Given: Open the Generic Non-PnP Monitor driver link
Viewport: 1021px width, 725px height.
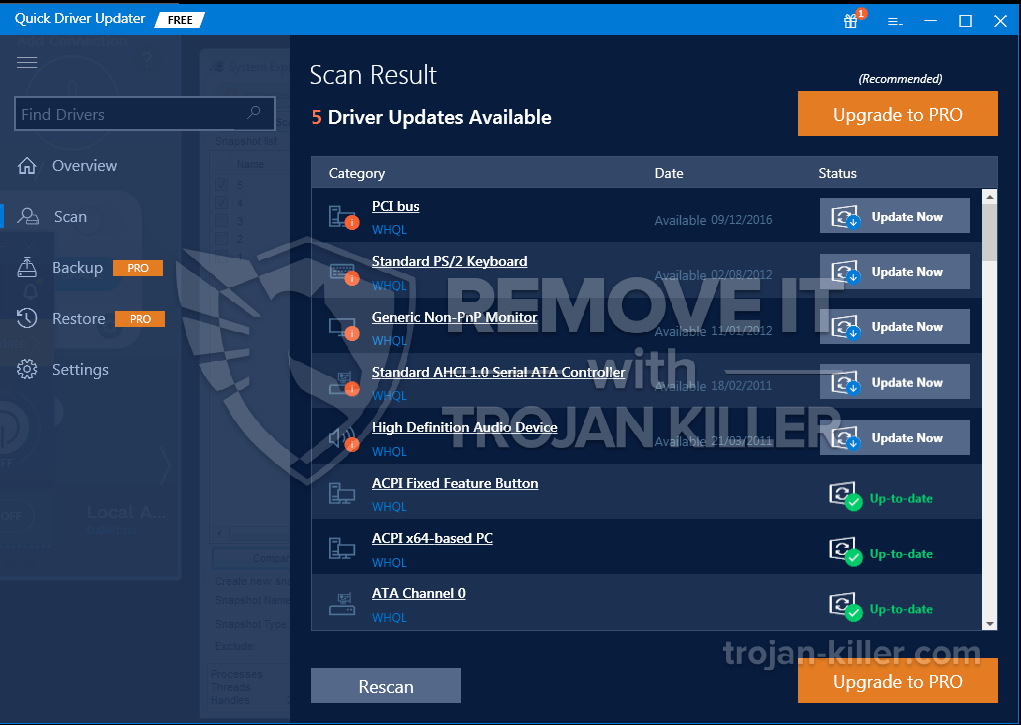Looking at the screenshot, I should pos(455,317).
